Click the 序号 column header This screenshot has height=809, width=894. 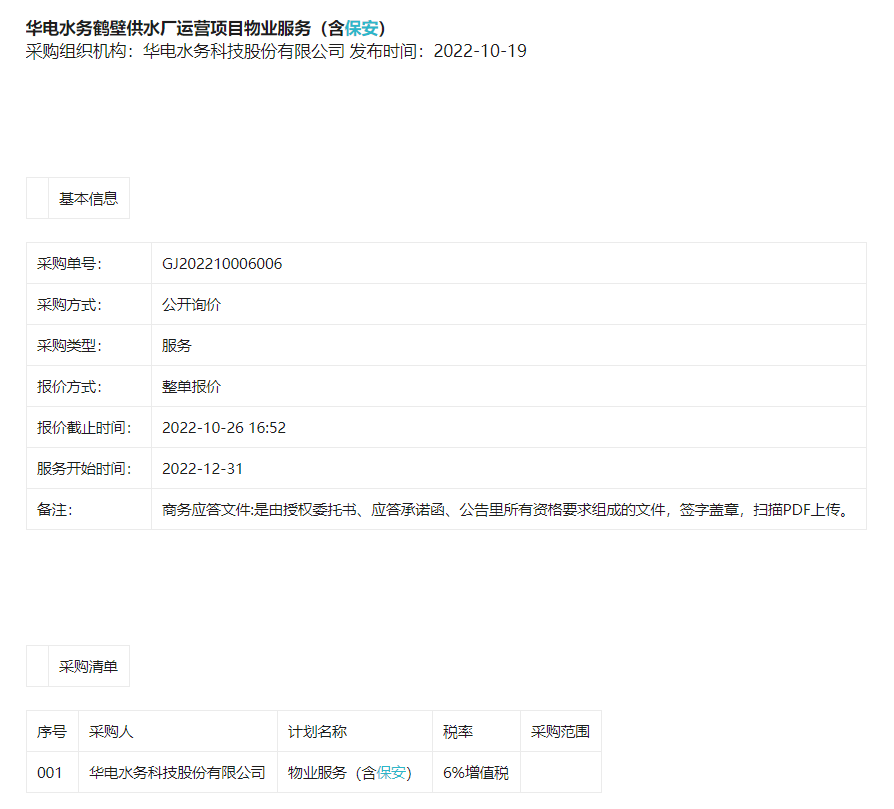click(x=52, y=731)
